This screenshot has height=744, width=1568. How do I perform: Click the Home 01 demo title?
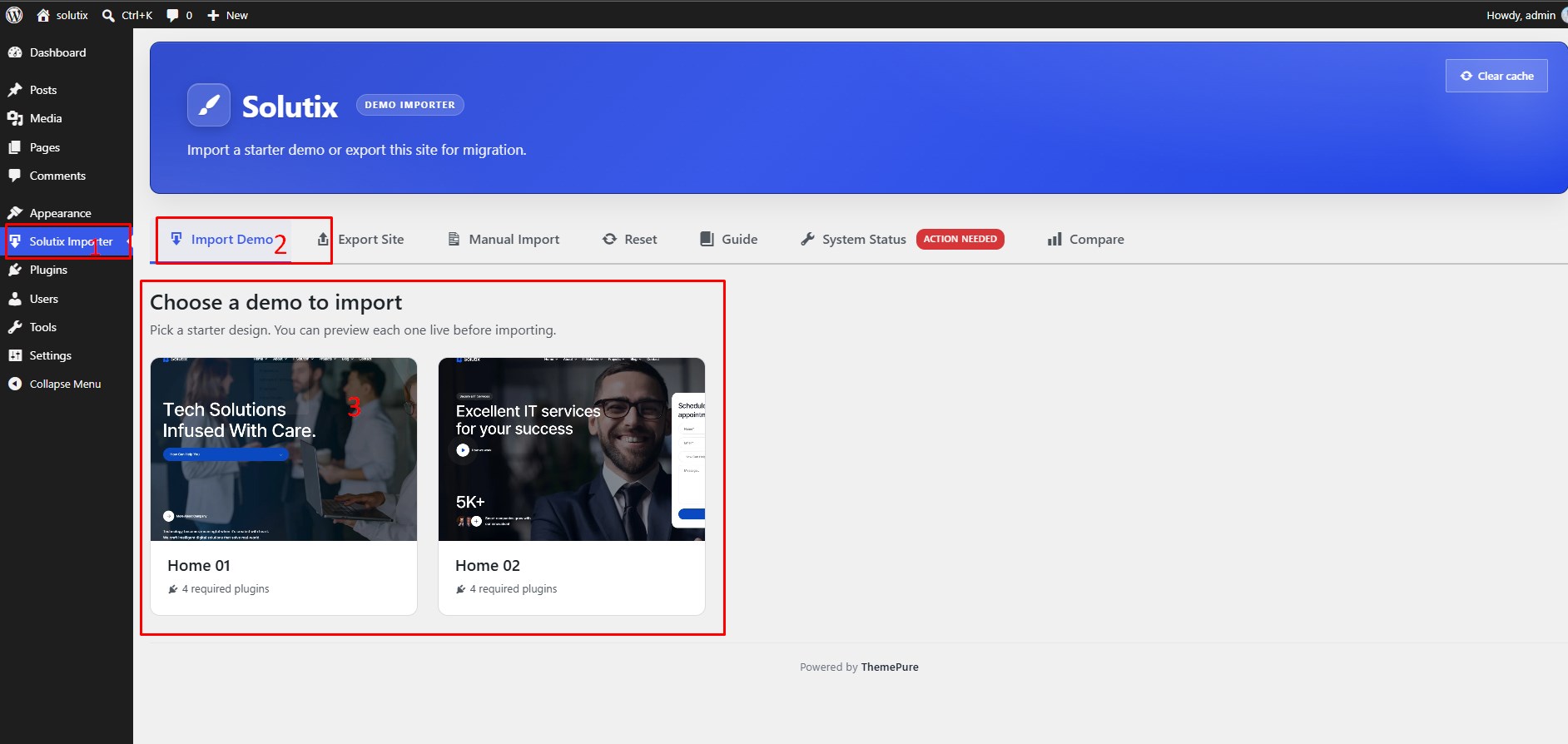(199, 566)
